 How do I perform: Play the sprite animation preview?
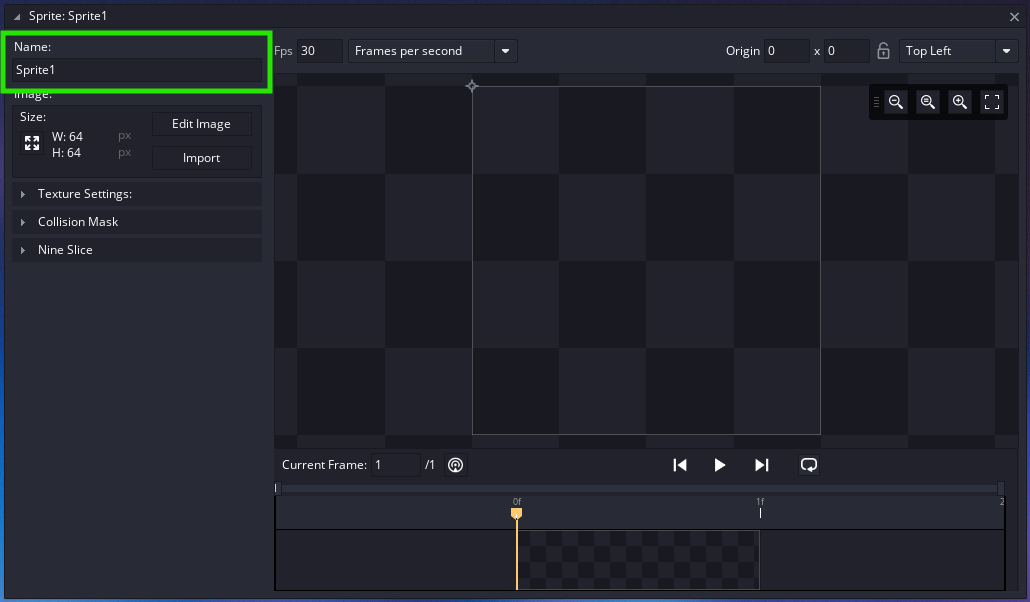click(720, 464)
